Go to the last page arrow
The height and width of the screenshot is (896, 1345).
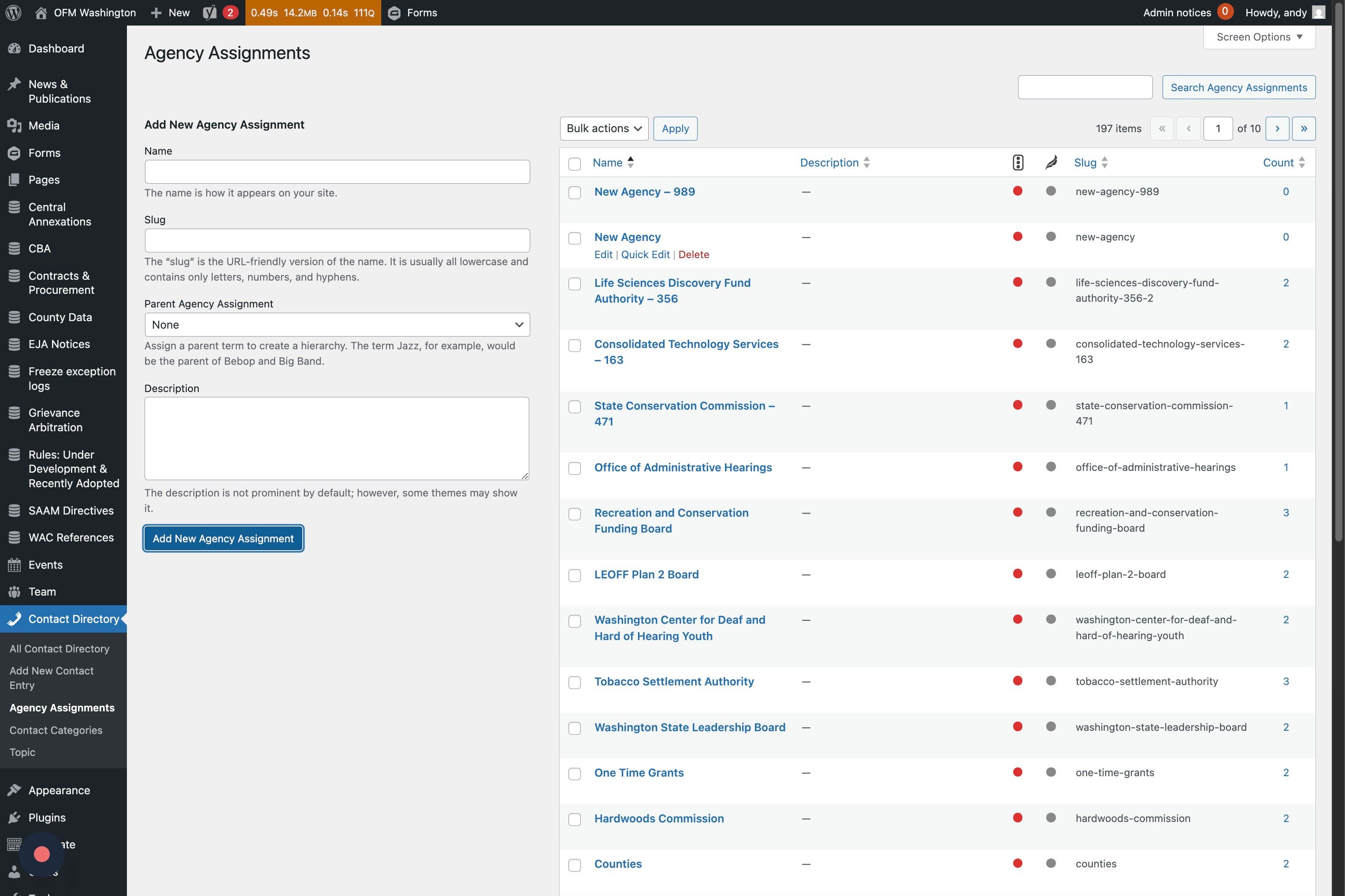pyautogui.click(x=1304, y=129)
